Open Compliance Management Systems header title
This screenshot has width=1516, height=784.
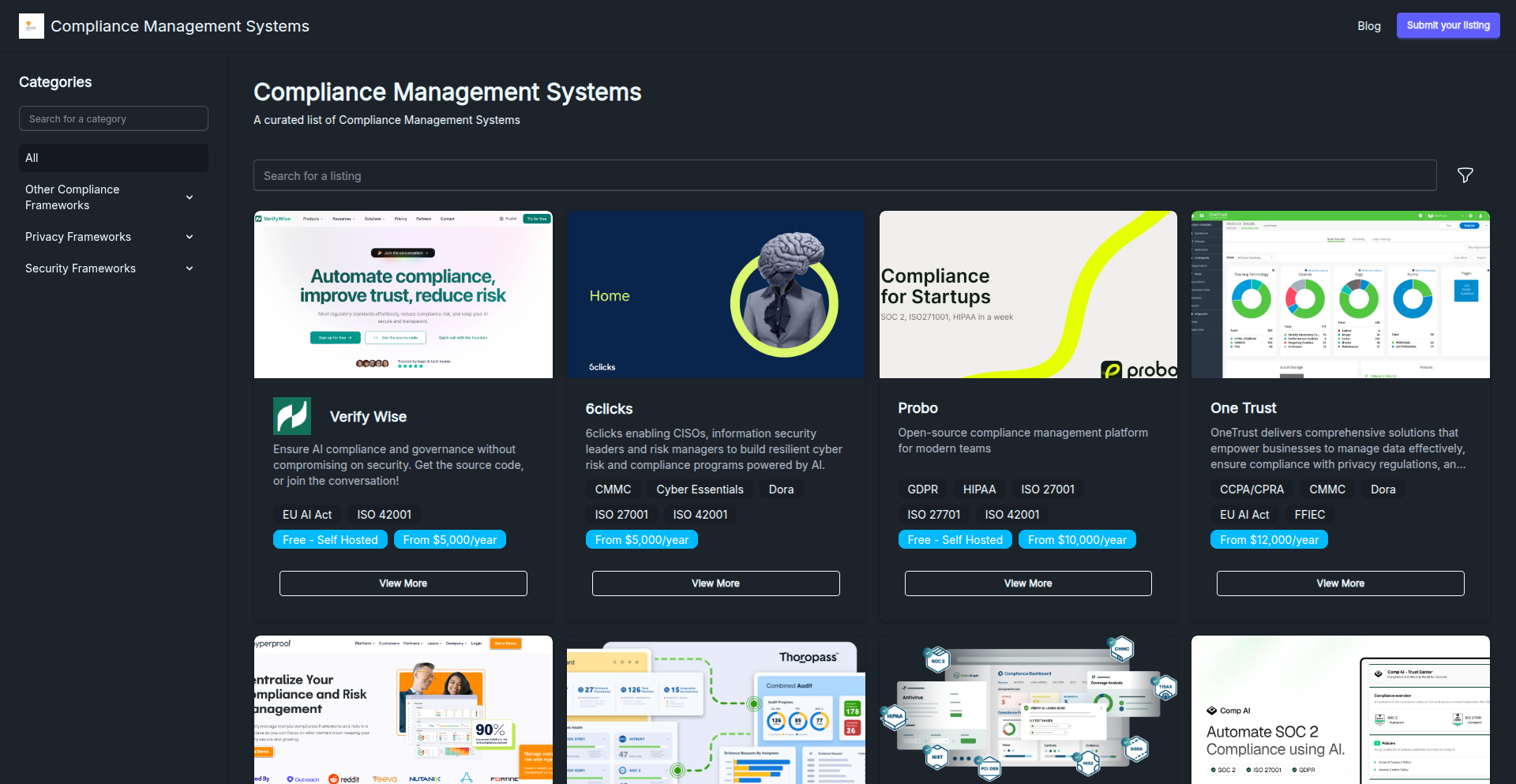180,26
